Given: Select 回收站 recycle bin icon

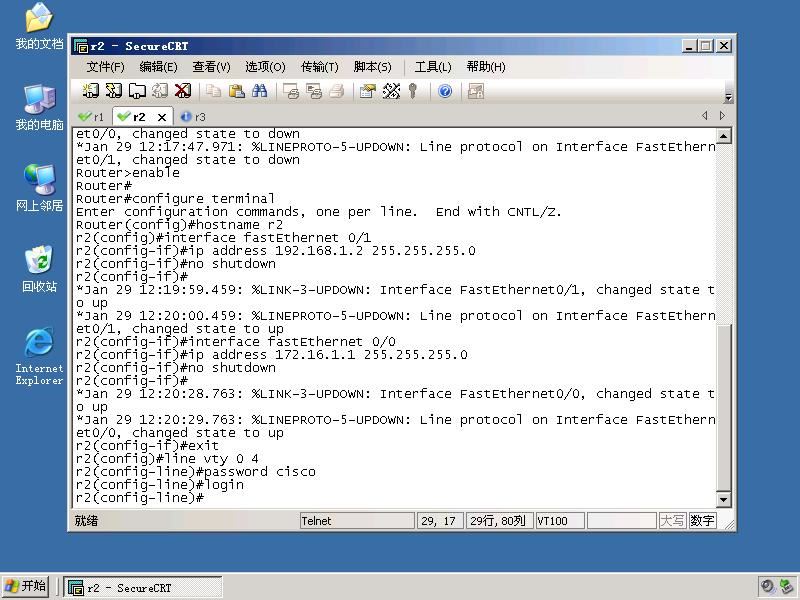Looking at the screenshot, I should (39, 269).
